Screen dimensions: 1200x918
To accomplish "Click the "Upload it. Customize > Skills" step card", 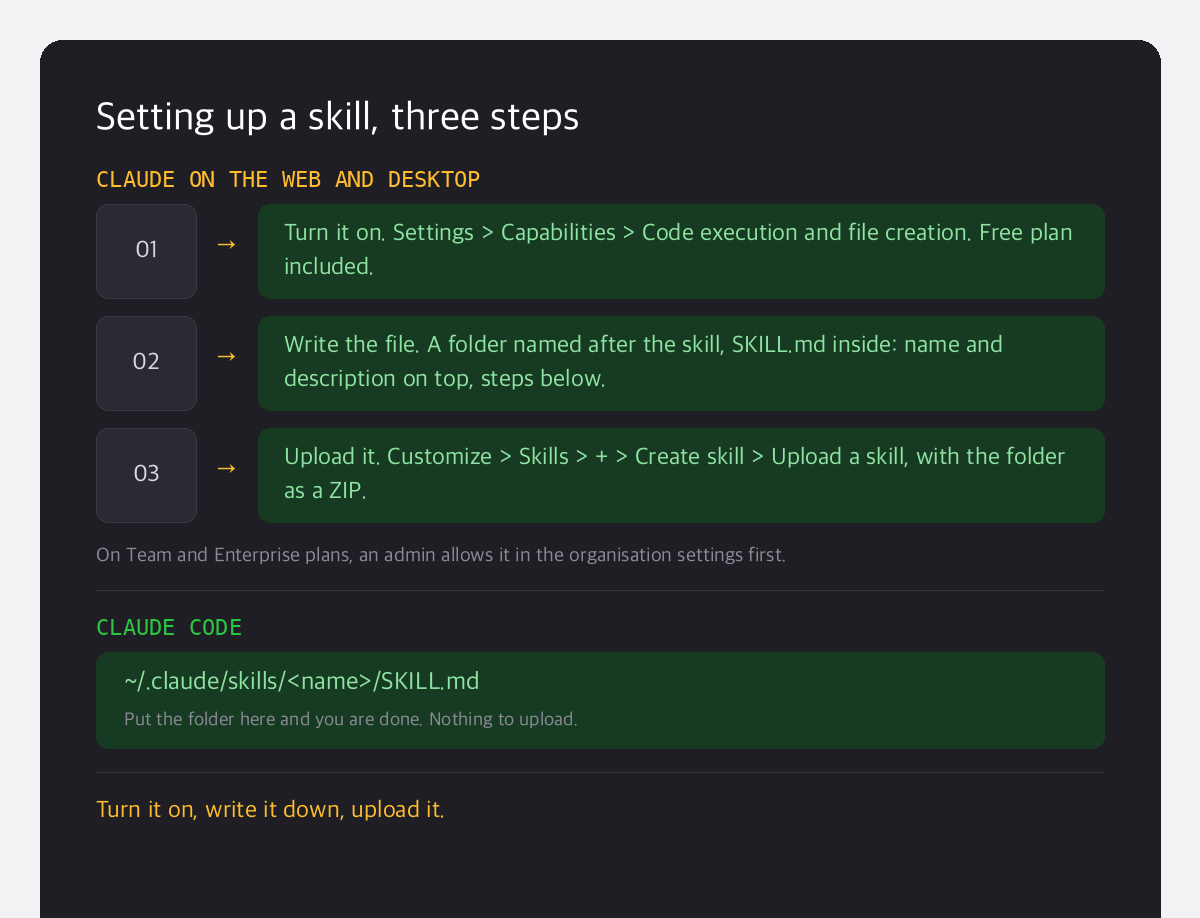I will point(681,475).
